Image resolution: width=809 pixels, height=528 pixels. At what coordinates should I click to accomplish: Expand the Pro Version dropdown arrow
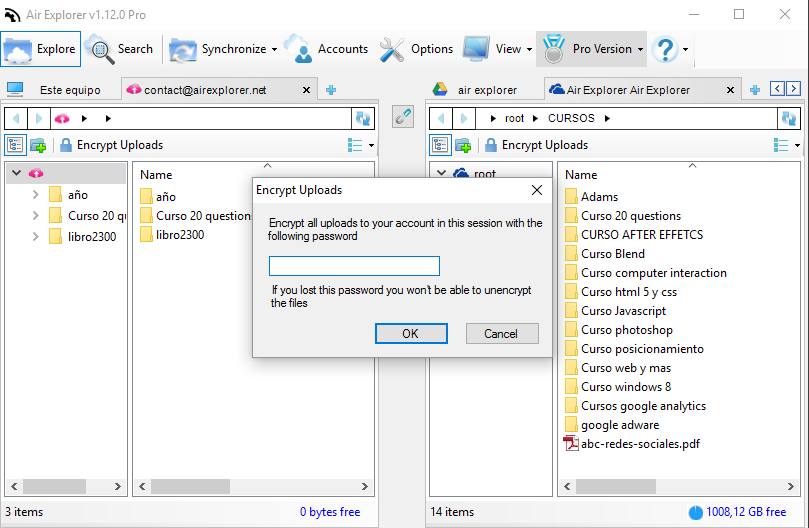(640, 50)
